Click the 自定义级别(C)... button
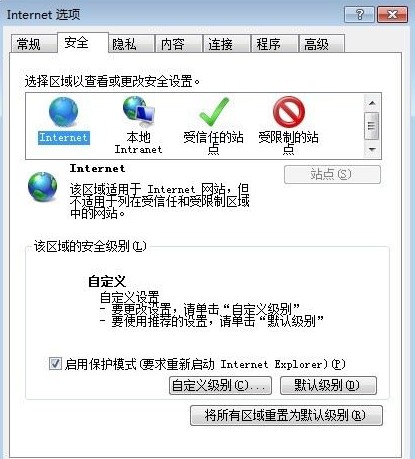 tap(220, 386)
